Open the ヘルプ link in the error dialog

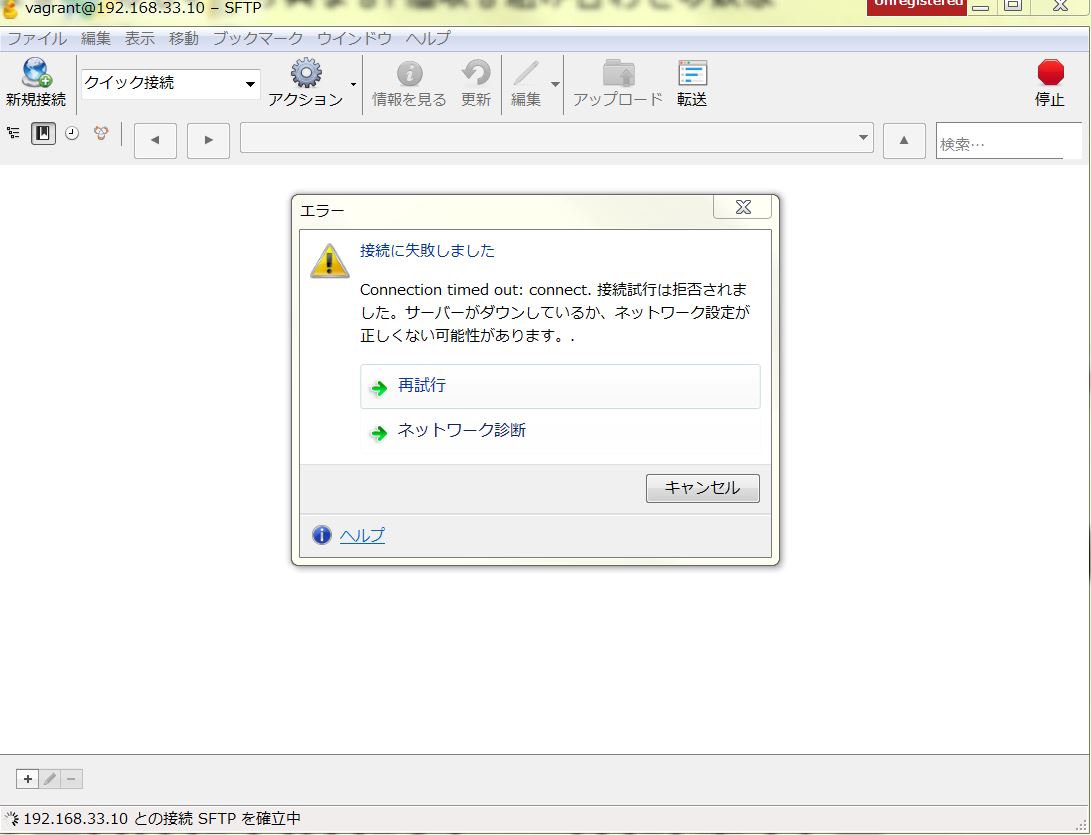[362, 535]
